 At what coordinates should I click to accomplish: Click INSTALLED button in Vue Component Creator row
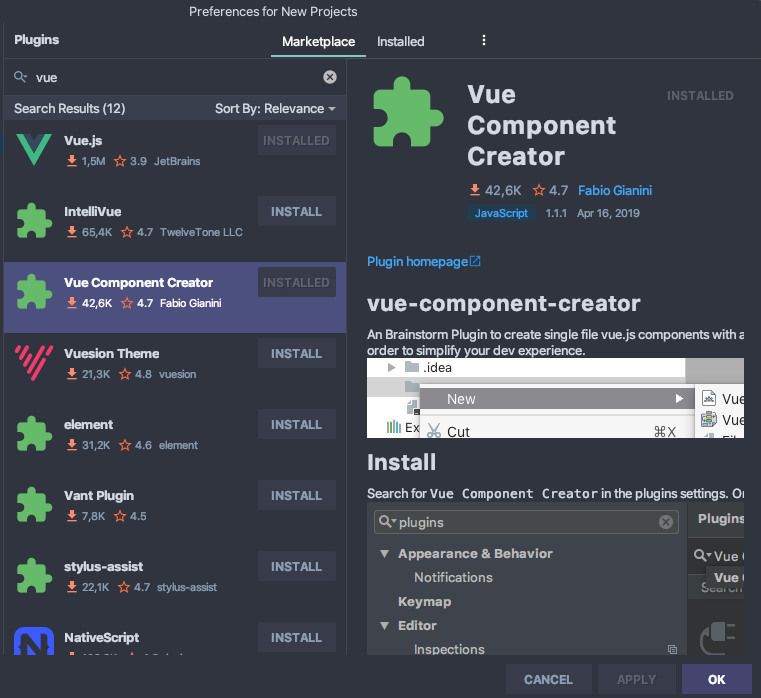pos(297,282)
